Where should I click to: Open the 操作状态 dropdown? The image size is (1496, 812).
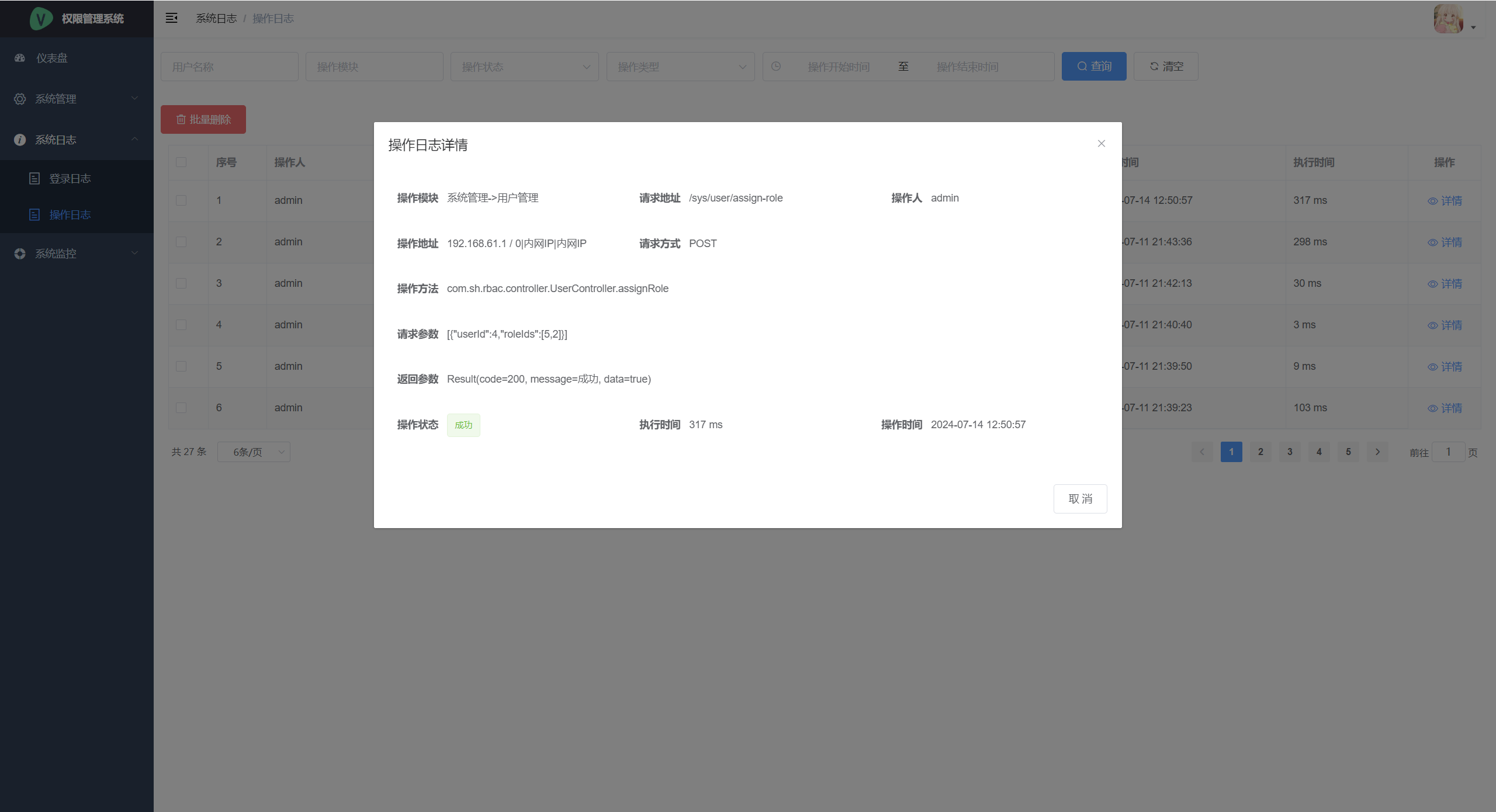tap(524, 67)
